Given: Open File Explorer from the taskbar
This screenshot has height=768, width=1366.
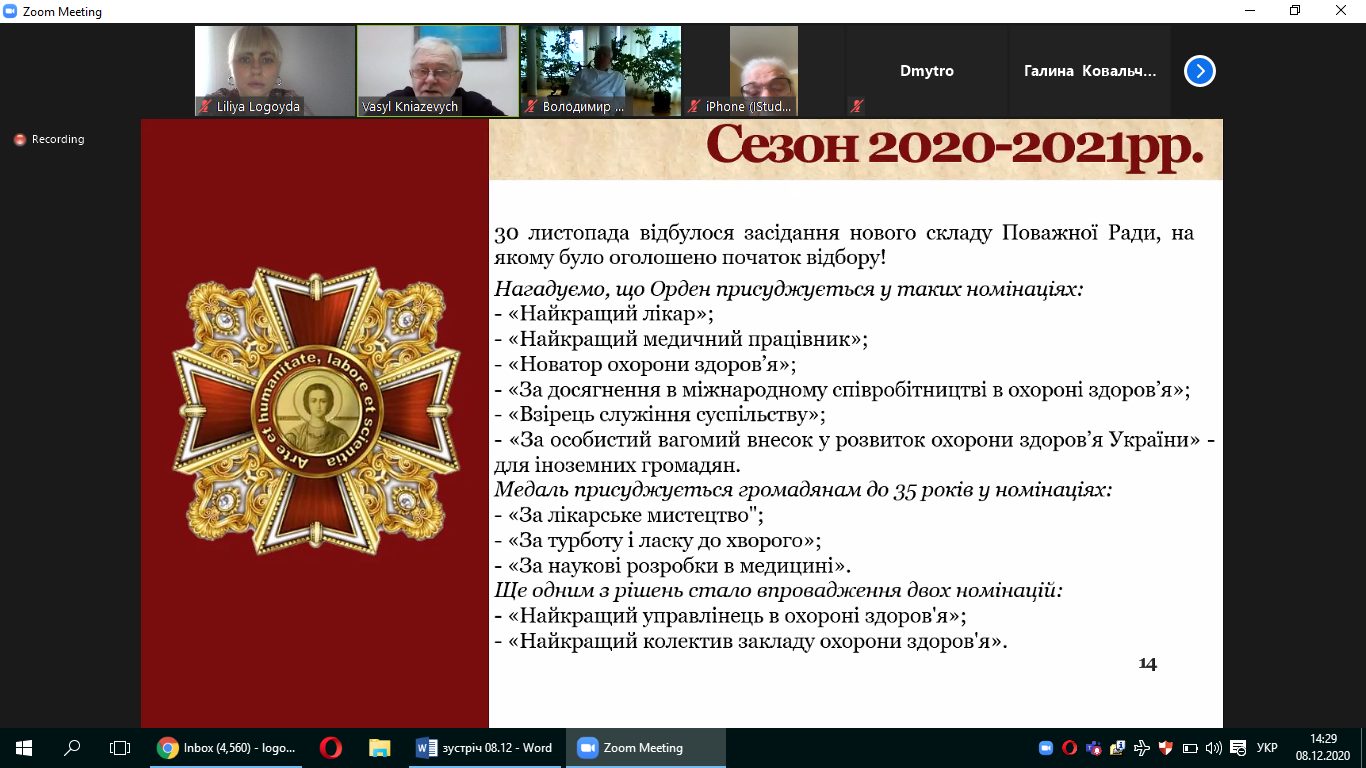Looking at the screenshot, I should pos(379,748).
